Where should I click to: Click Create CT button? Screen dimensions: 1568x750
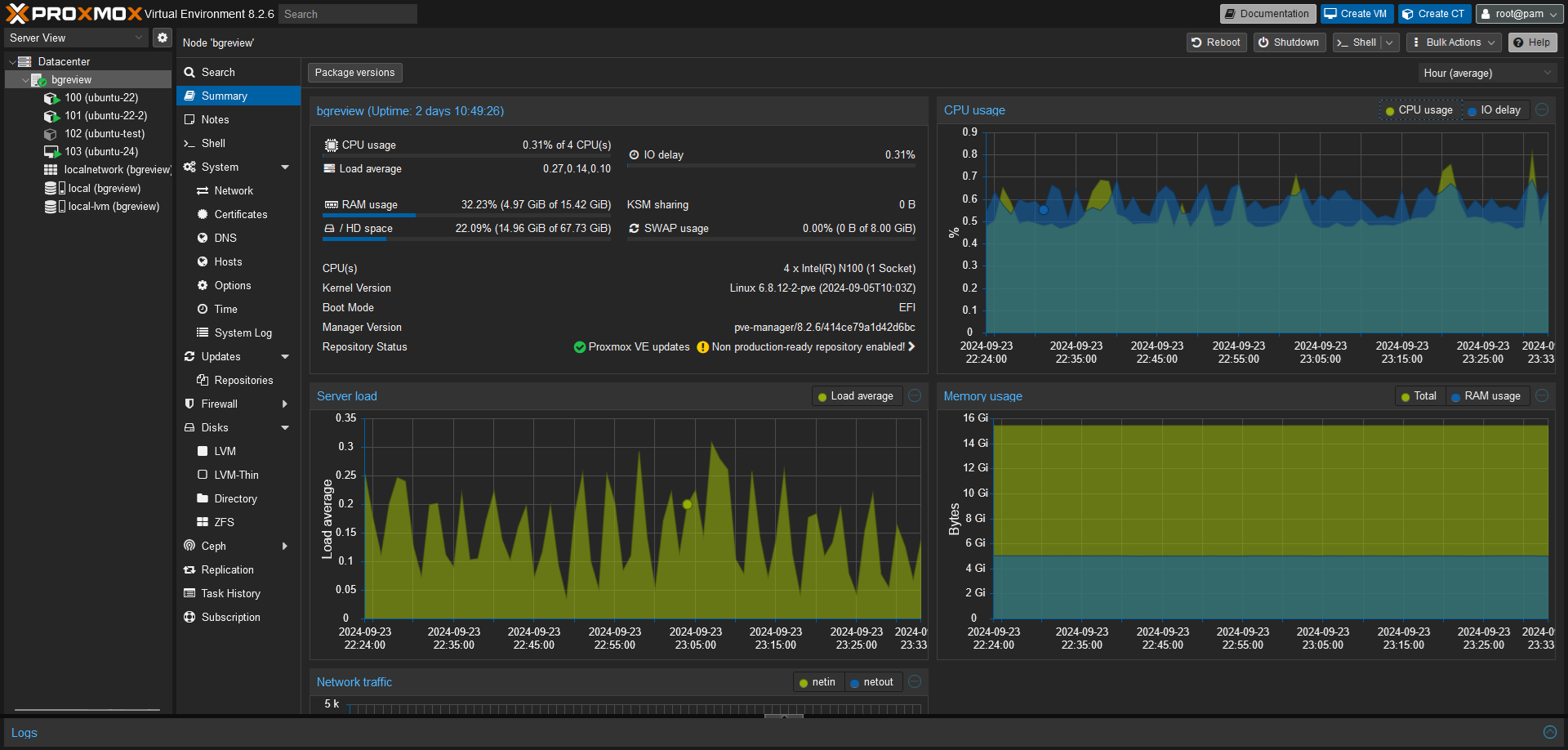[1434, 14]
